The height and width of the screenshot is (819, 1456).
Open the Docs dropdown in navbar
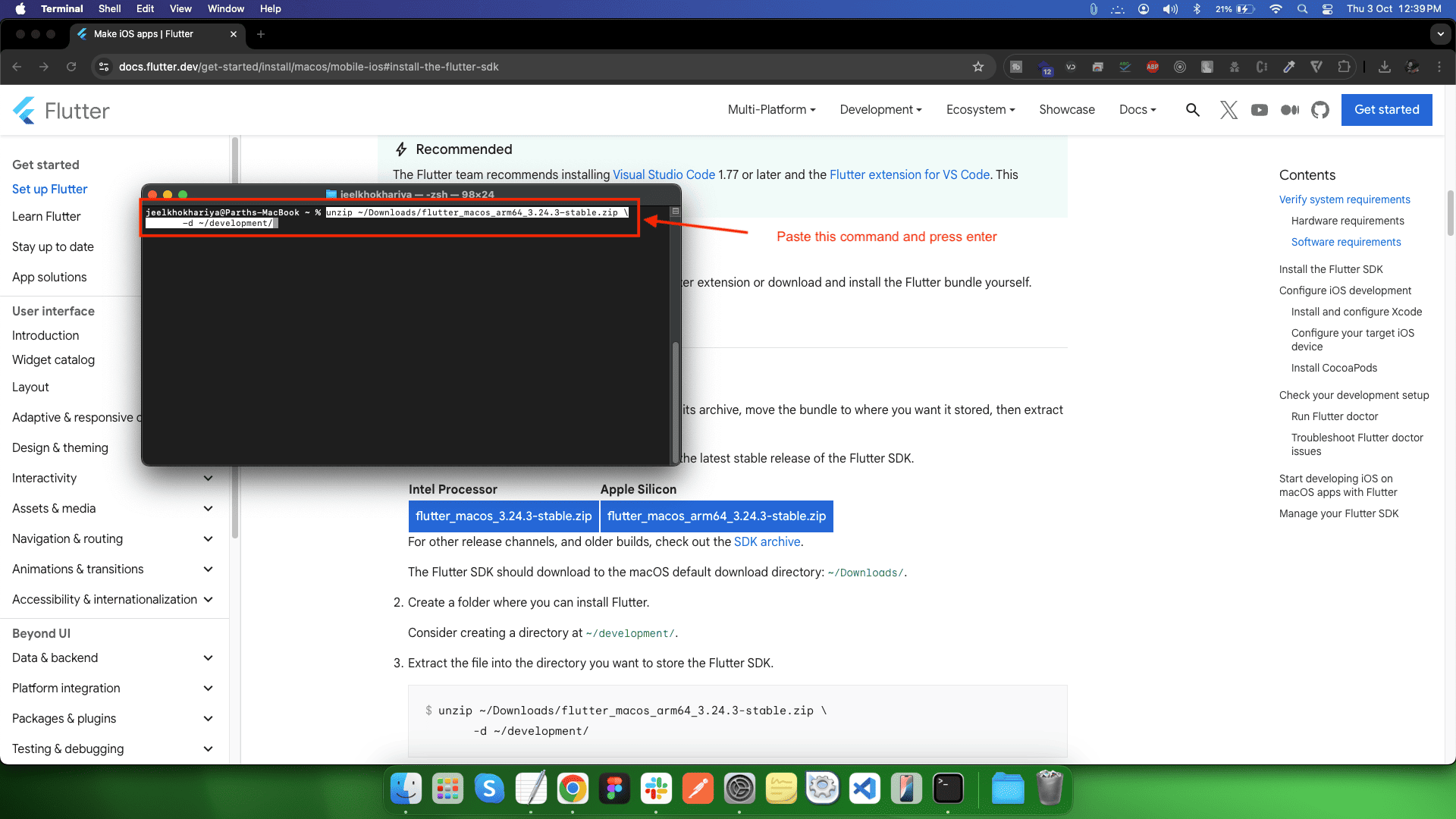coord(1137,110)
